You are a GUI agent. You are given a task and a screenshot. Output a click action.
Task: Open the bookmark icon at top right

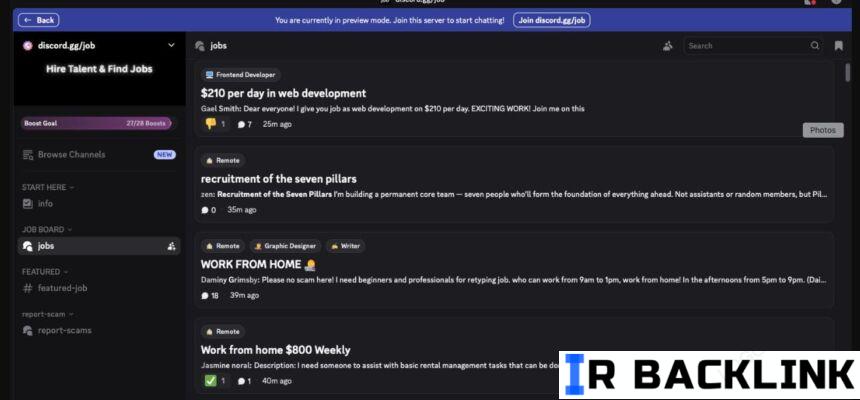[839, 46]
